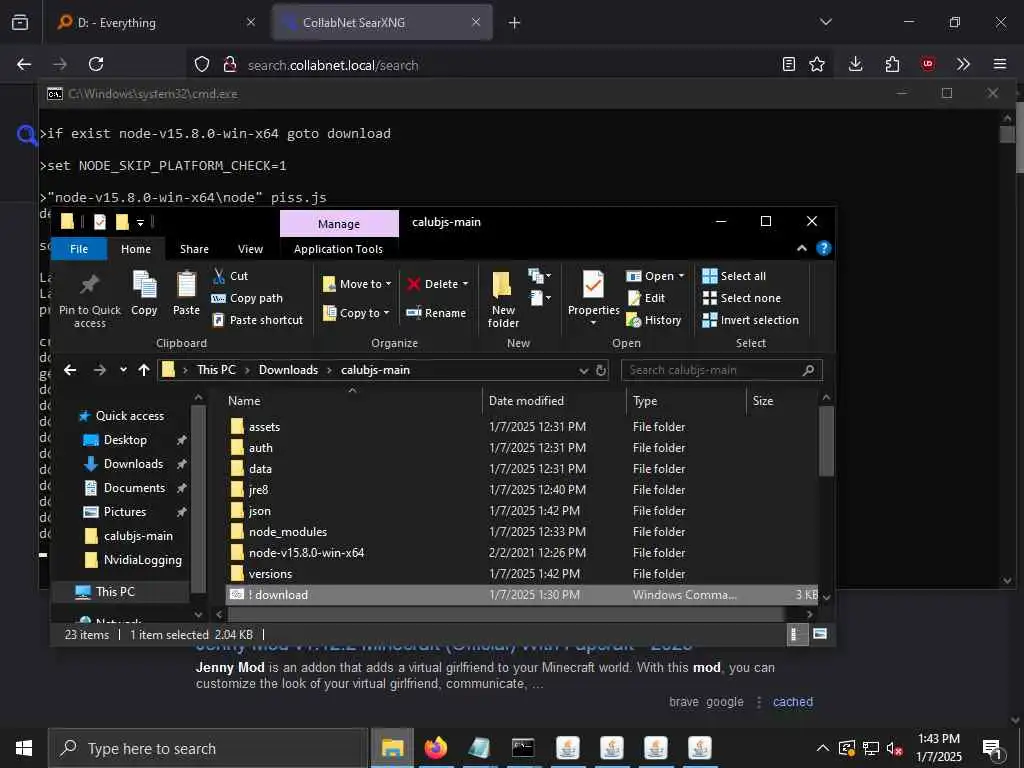1024x768 pixels.
Task: Open Copy to dropdown
Action: click(x=357, y=313)
